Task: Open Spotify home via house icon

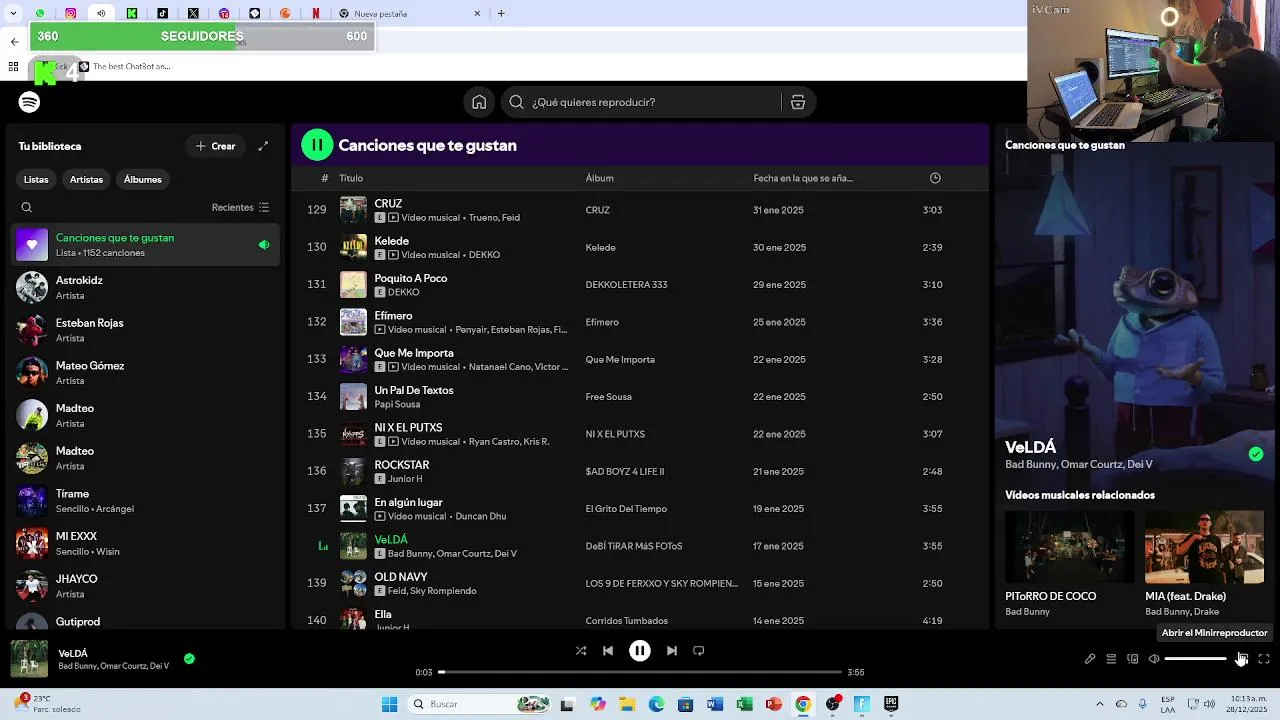Action: click(479, 102)
